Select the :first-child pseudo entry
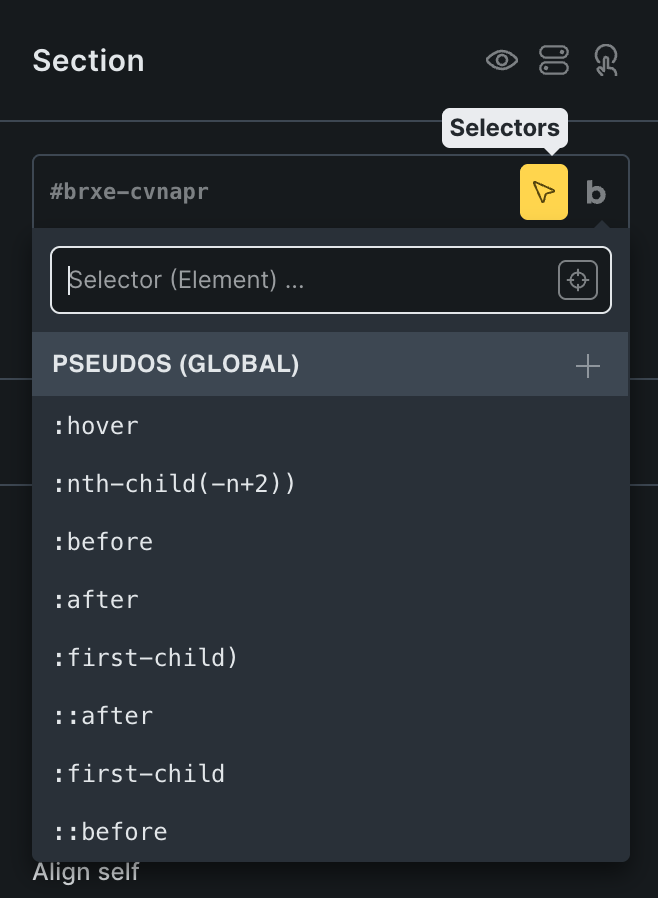This screenshot has height=898, width=658. pos(139,774)
